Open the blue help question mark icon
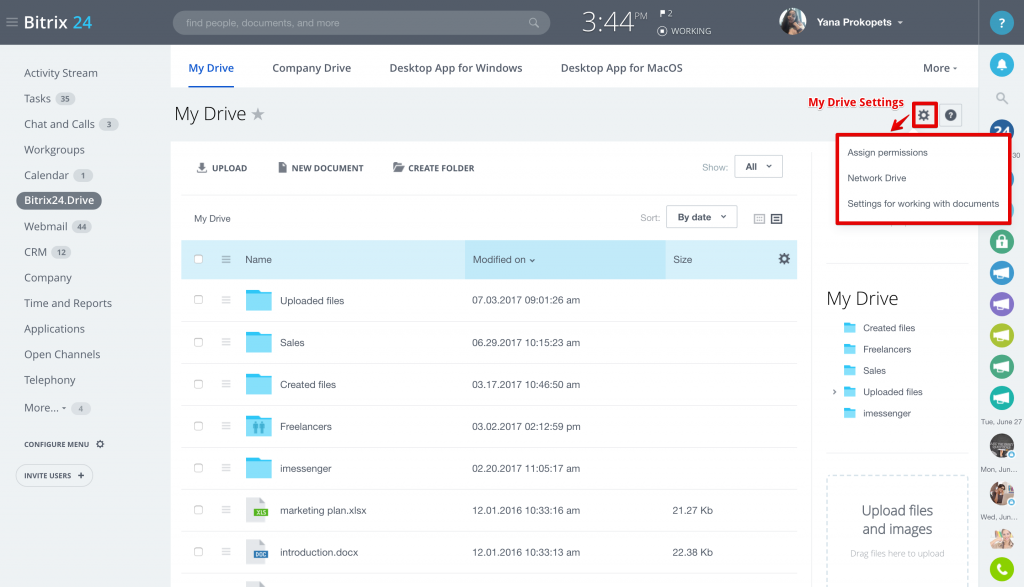Screen dimensions: 1024x587 point(1001,22)
